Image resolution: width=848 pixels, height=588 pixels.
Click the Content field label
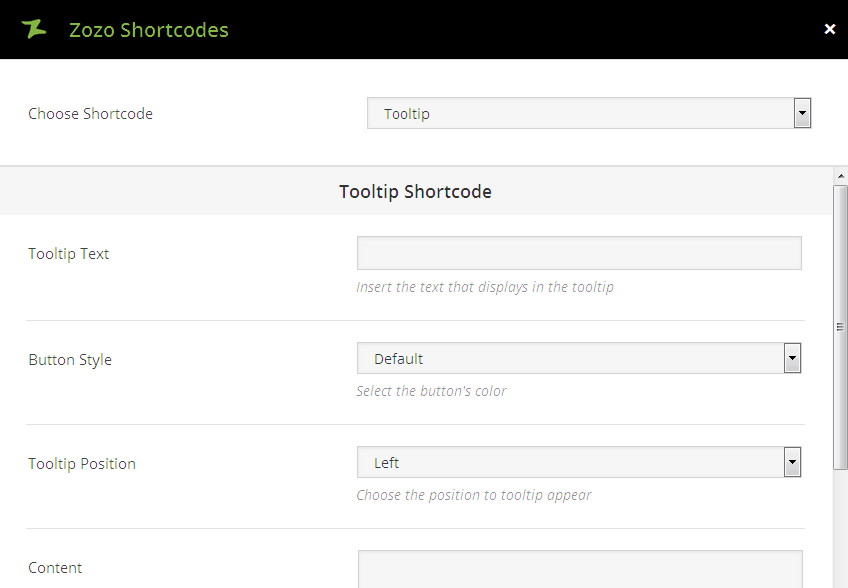tap(55, 568)
